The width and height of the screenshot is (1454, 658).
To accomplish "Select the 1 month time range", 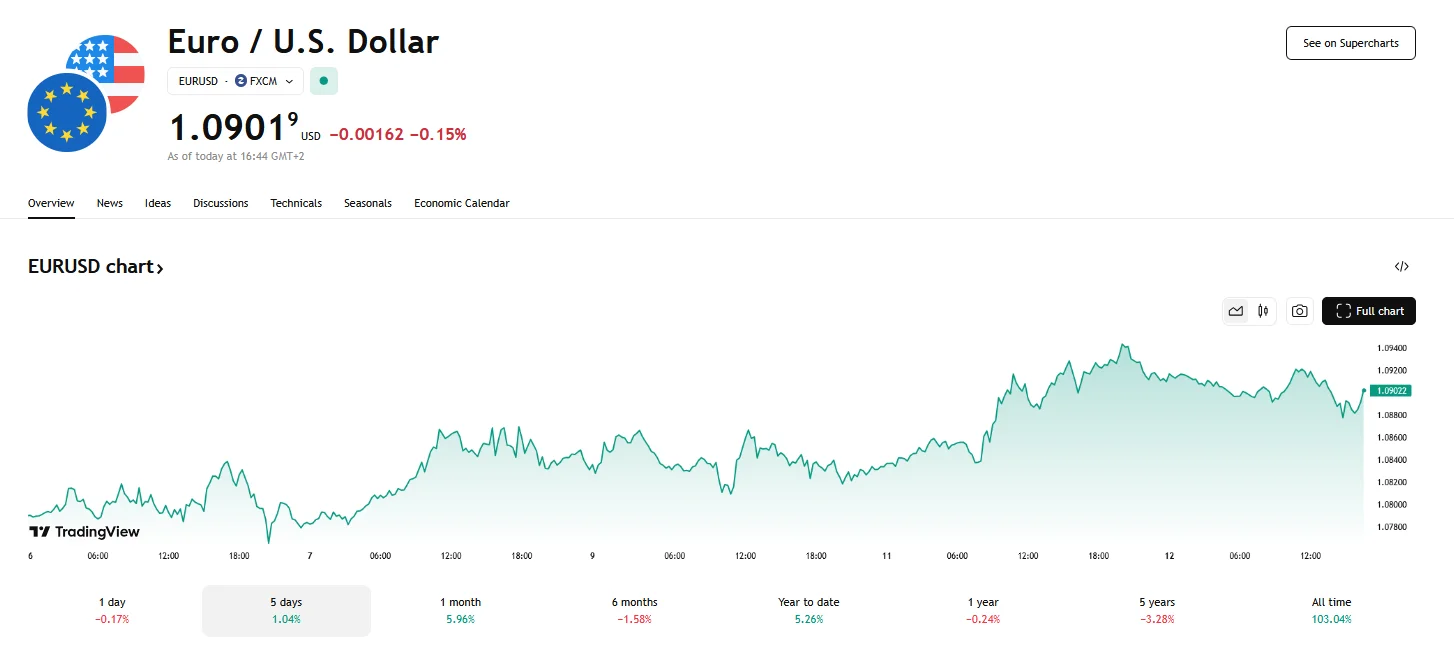I will [460, 610].
